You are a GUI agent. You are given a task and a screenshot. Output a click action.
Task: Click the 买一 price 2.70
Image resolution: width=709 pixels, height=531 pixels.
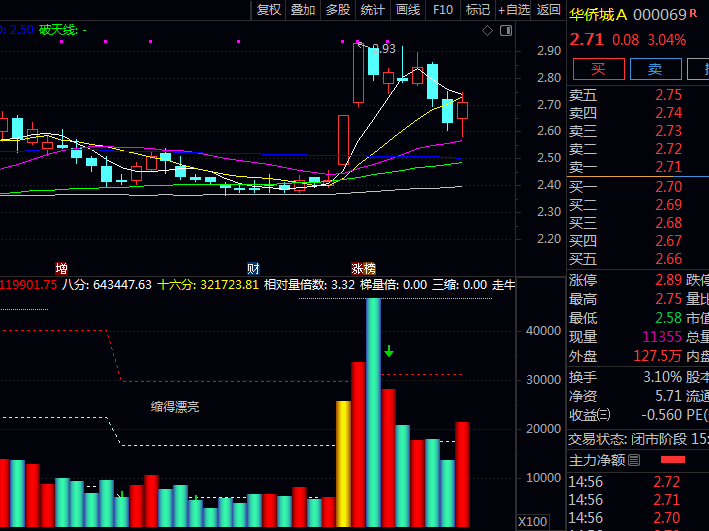(668, 187)
